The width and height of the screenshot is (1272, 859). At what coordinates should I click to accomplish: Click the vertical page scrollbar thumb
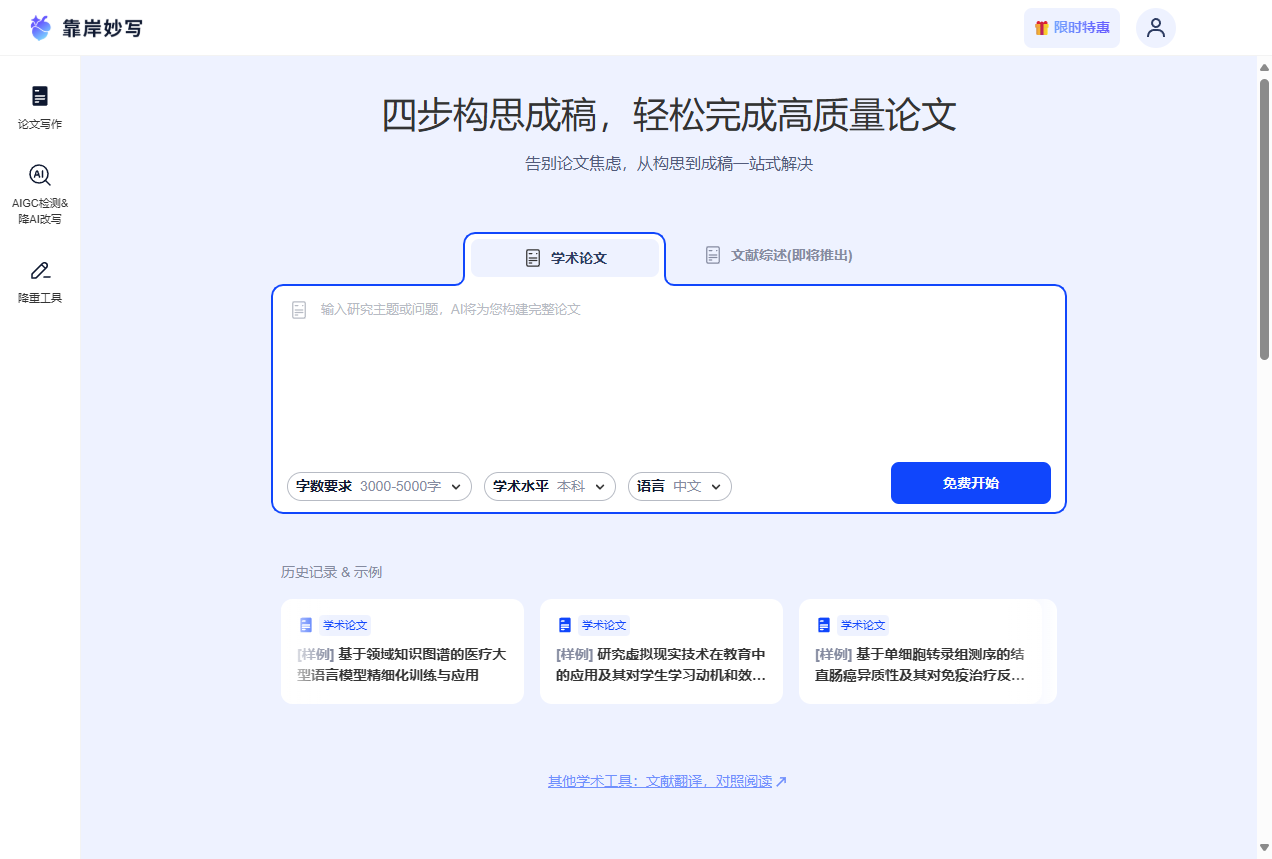pyautogui.click(x=1264, y=220)
